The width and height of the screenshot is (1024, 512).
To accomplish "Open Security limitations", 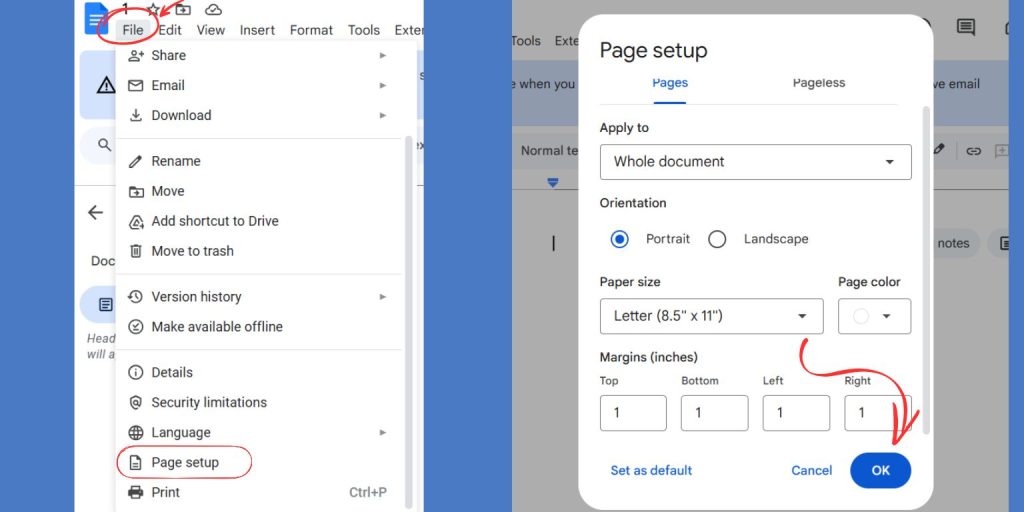I will 260,403.
